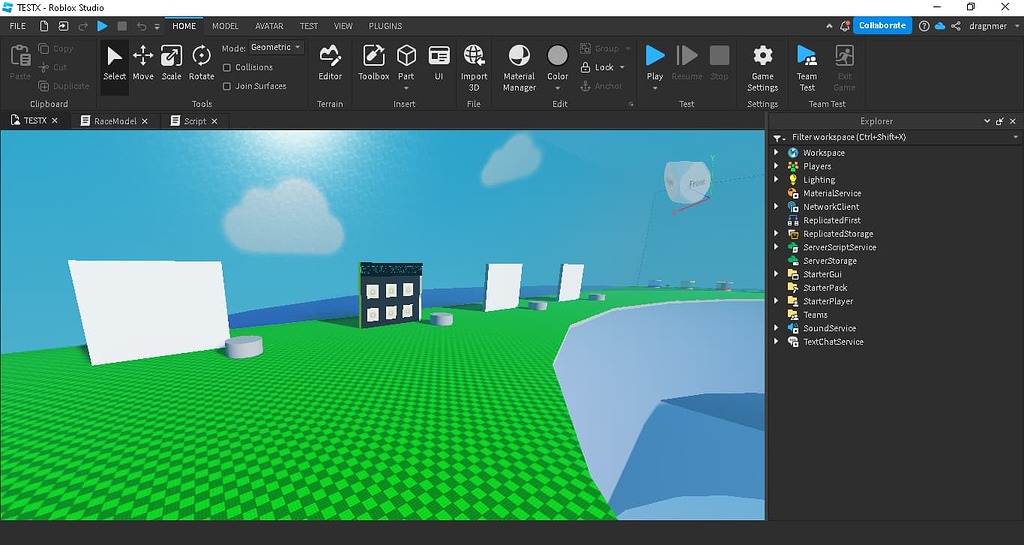
Task: Activate the Scale tool
Action: (x=171, y=63)
